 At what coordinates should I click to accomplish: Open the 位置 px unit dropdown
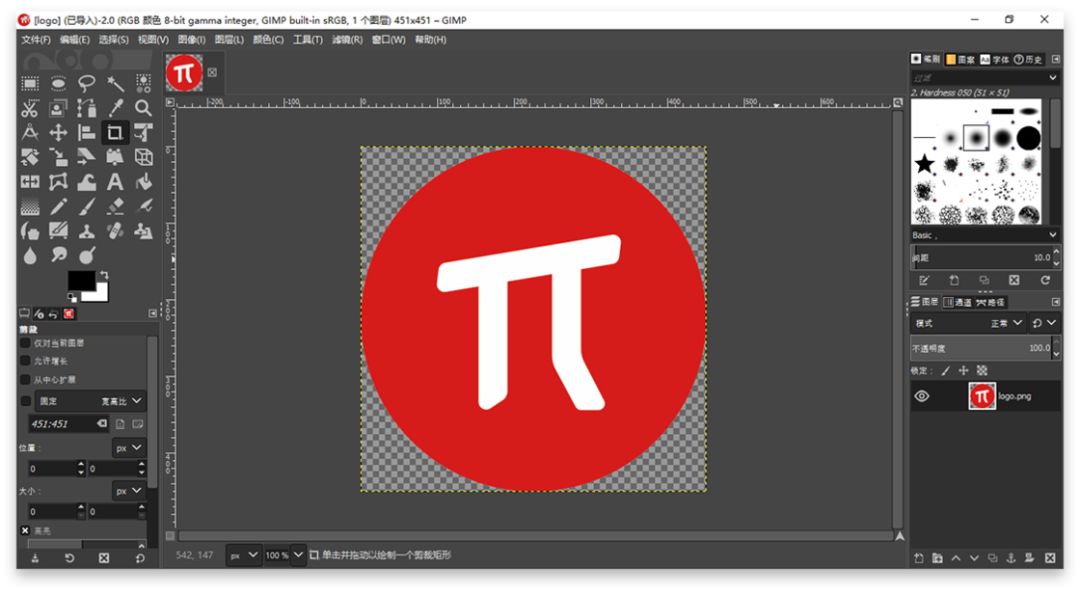pyautogui.click(x=128, y=448)
